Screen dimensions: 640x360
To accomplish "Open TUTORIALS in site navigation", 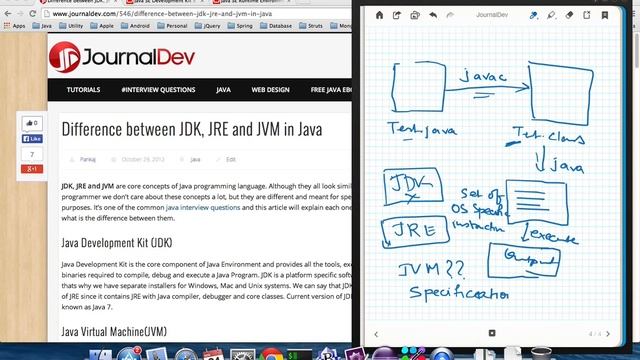I will 83,90.
